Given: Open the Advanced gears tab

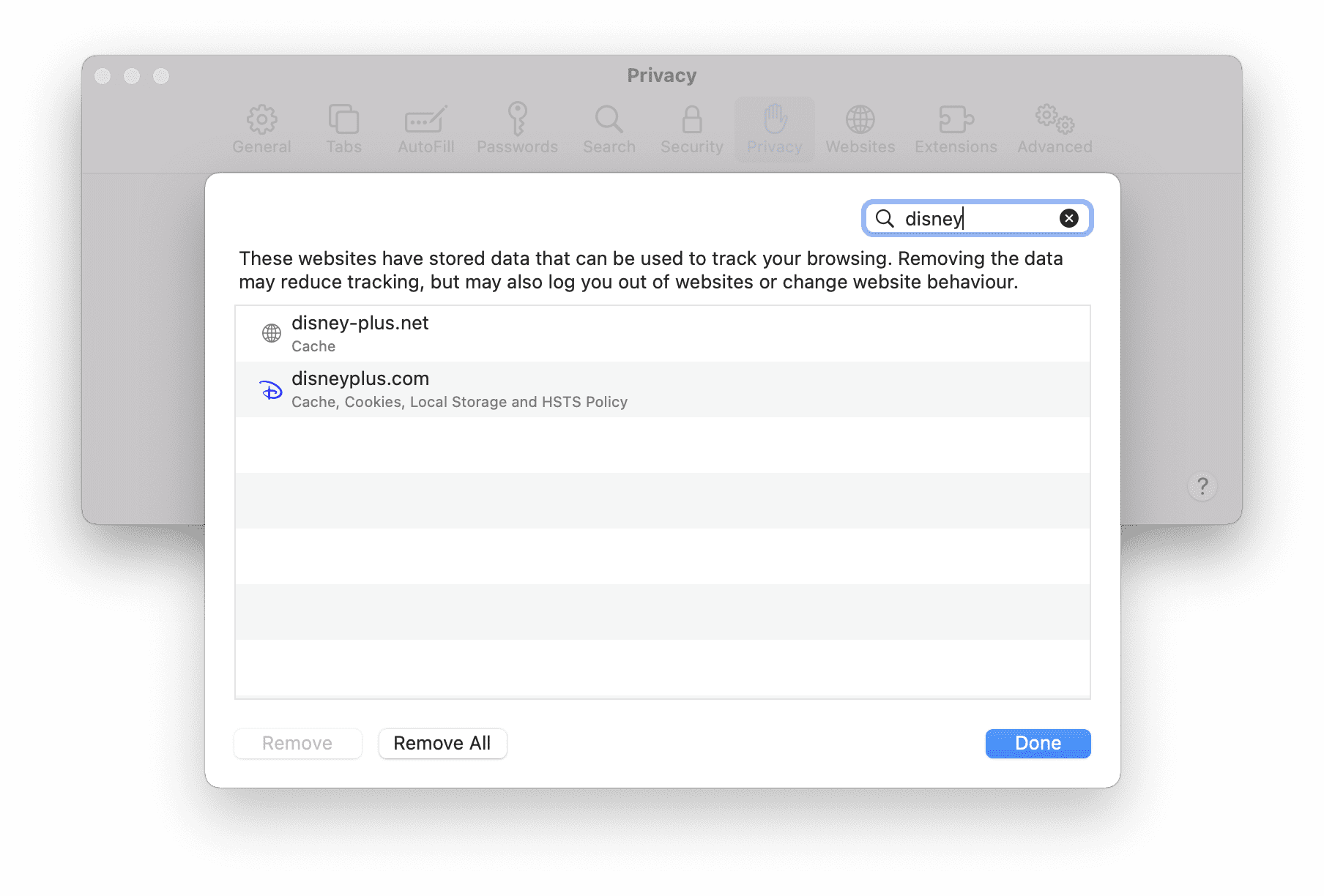Looking at the screenshot, I should [1055, 130].
